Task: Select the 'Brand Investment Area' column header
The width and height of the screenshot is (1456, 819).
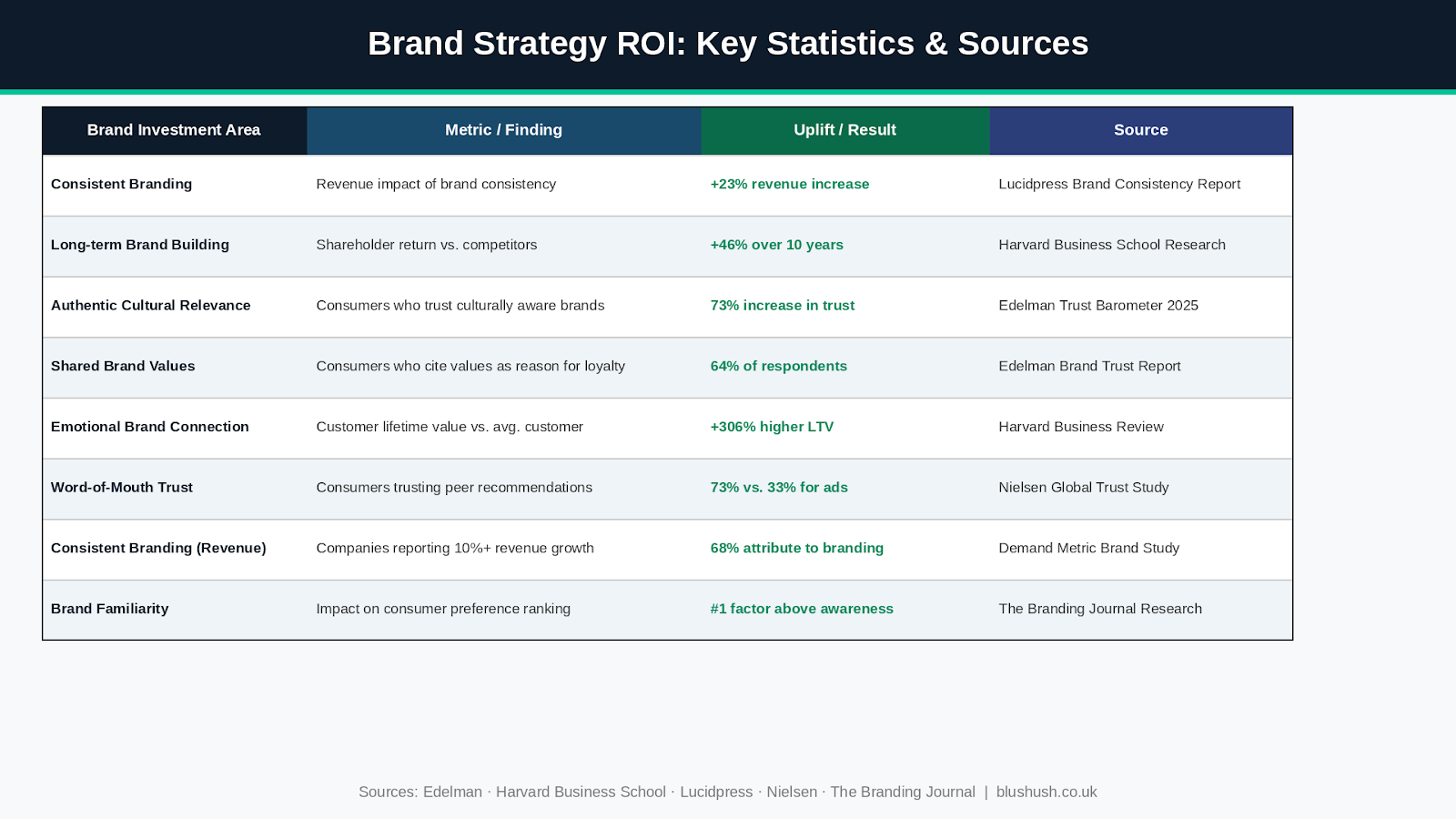Action: click(174, 130)
